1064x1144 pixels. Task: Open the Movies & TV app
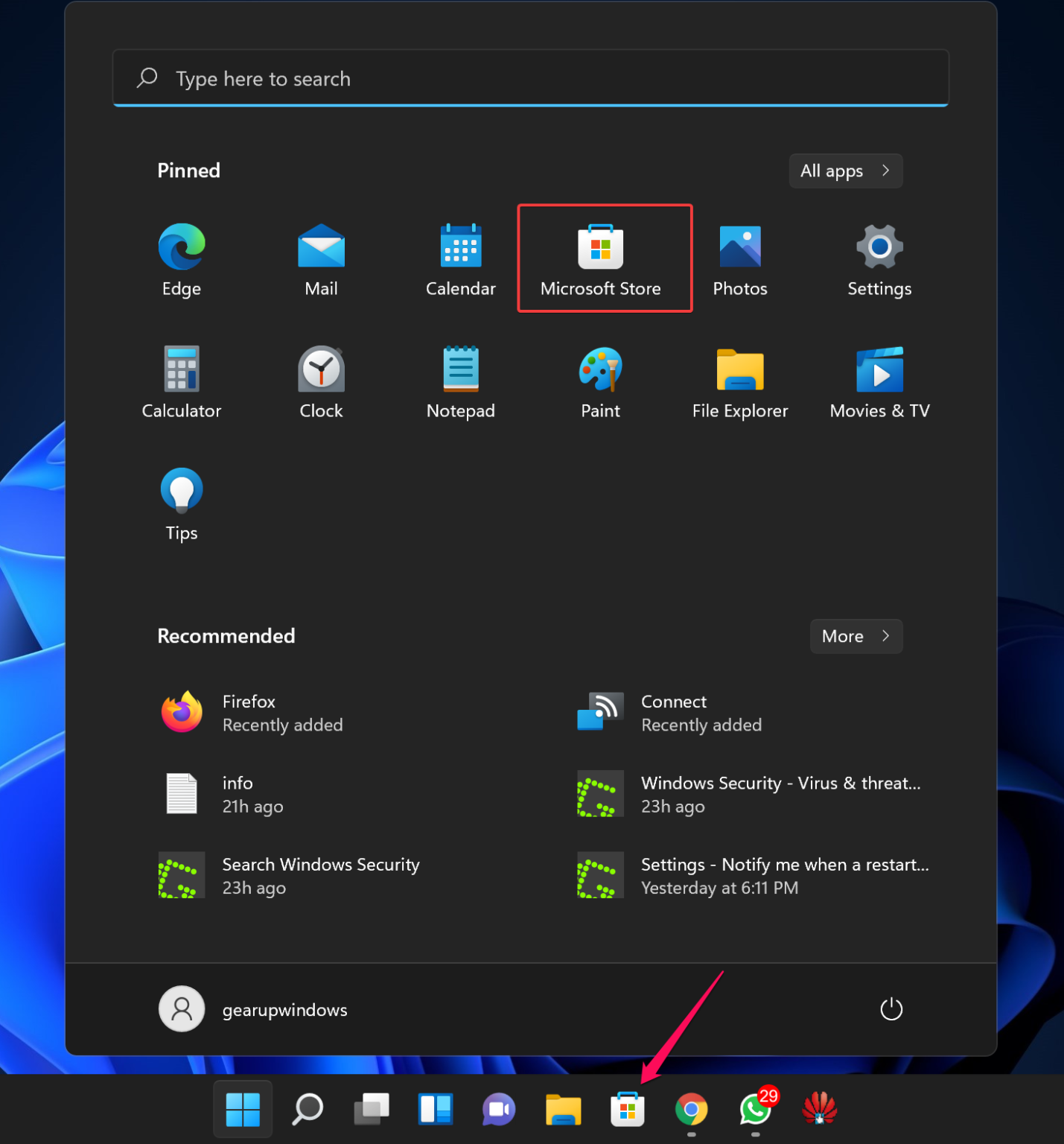[x=879, y=381]
